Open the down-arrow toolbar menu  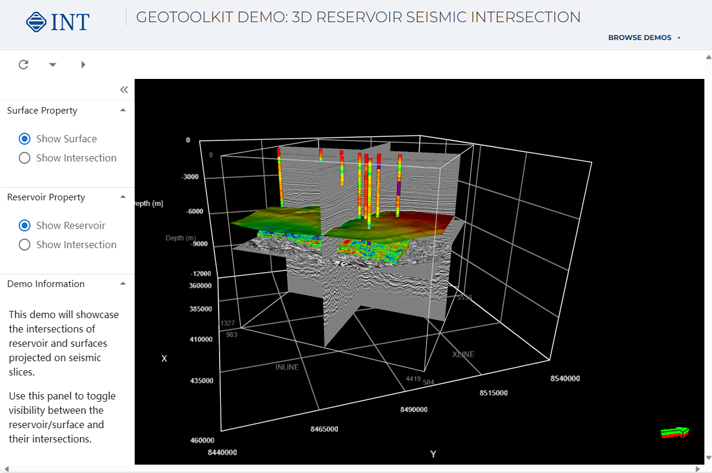click(53, 65)
